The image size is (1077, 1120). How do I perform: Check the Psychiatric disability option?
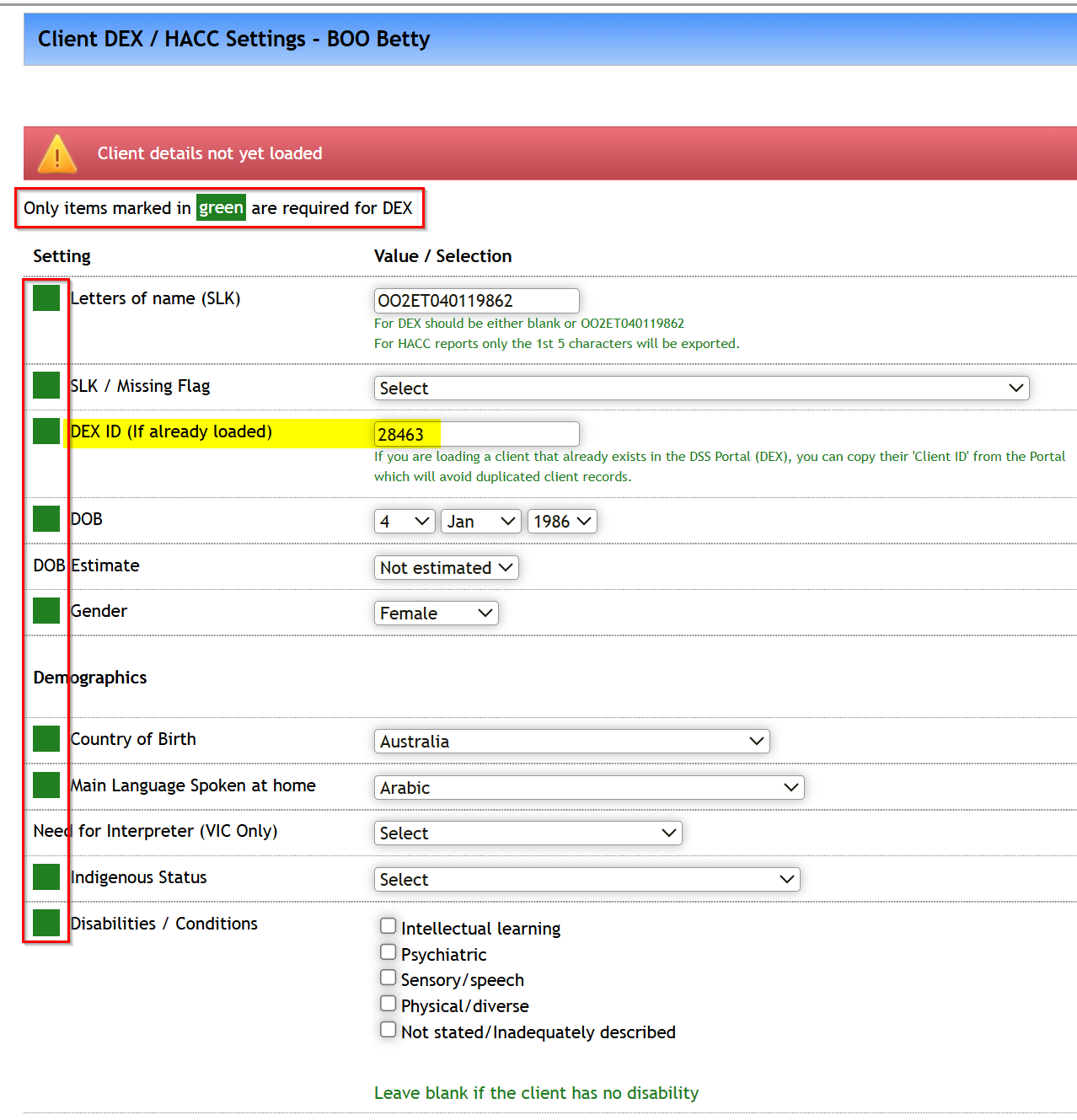click(x=388, y=951)
